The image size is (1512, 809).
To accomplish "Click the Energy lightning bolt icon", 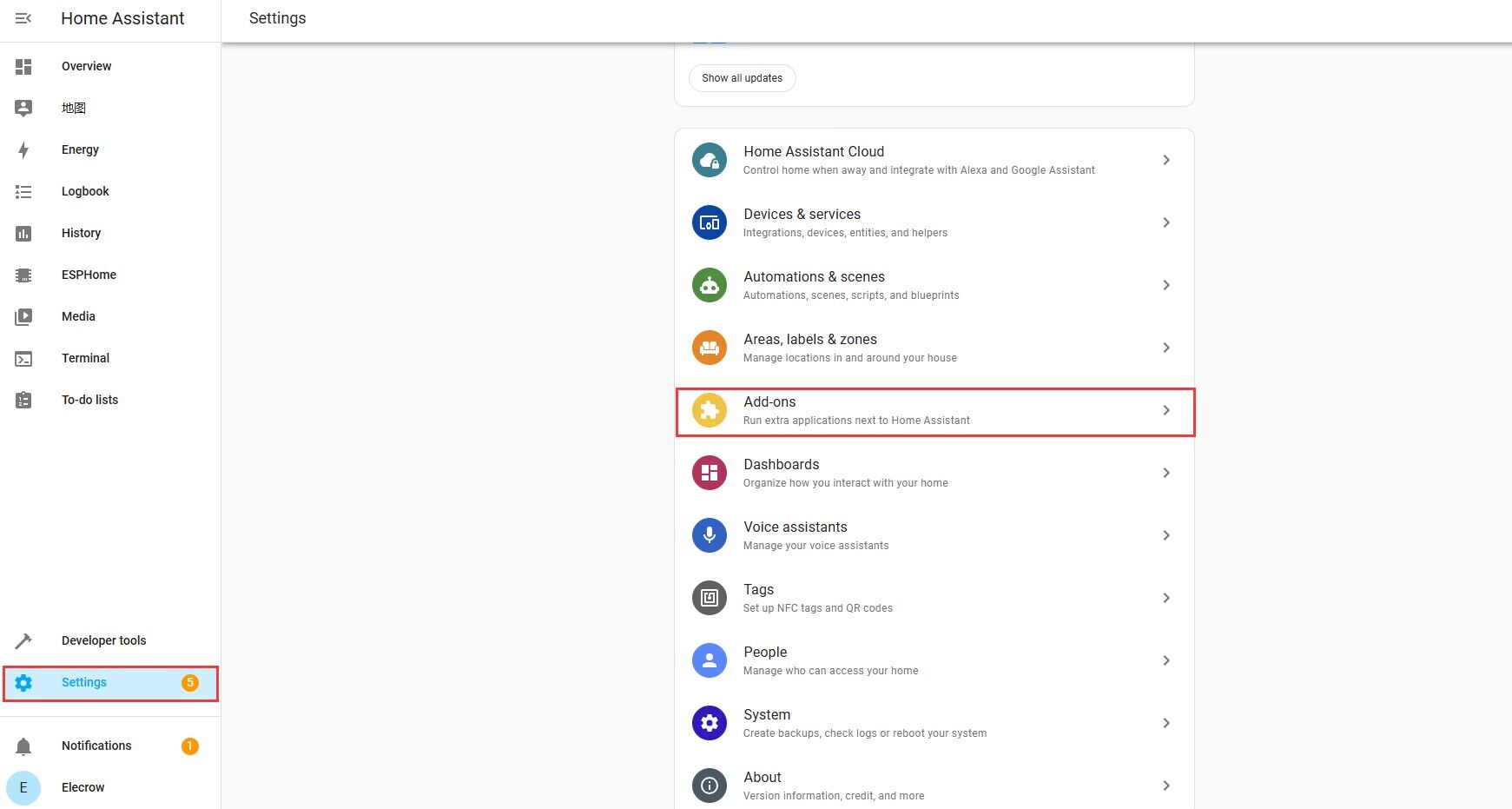I will [23, 149].
